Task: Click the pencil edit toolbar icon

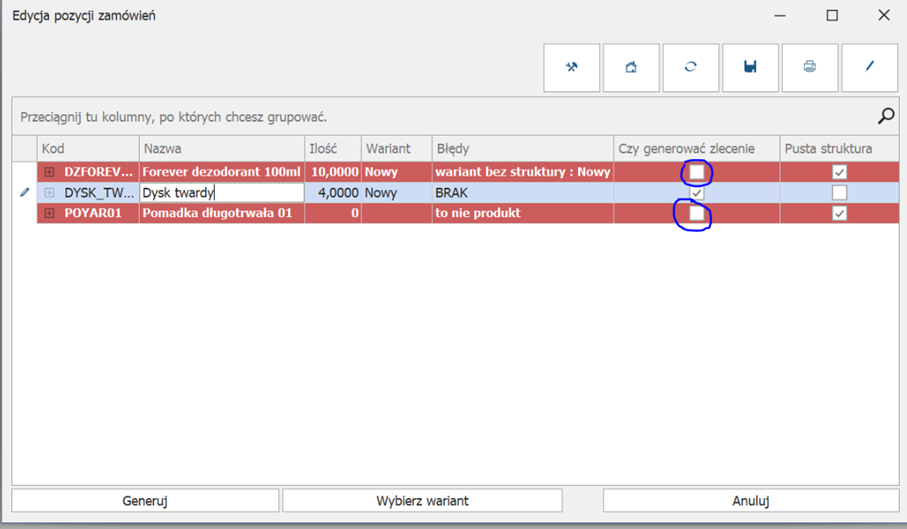Action: (x=869, y=67)
